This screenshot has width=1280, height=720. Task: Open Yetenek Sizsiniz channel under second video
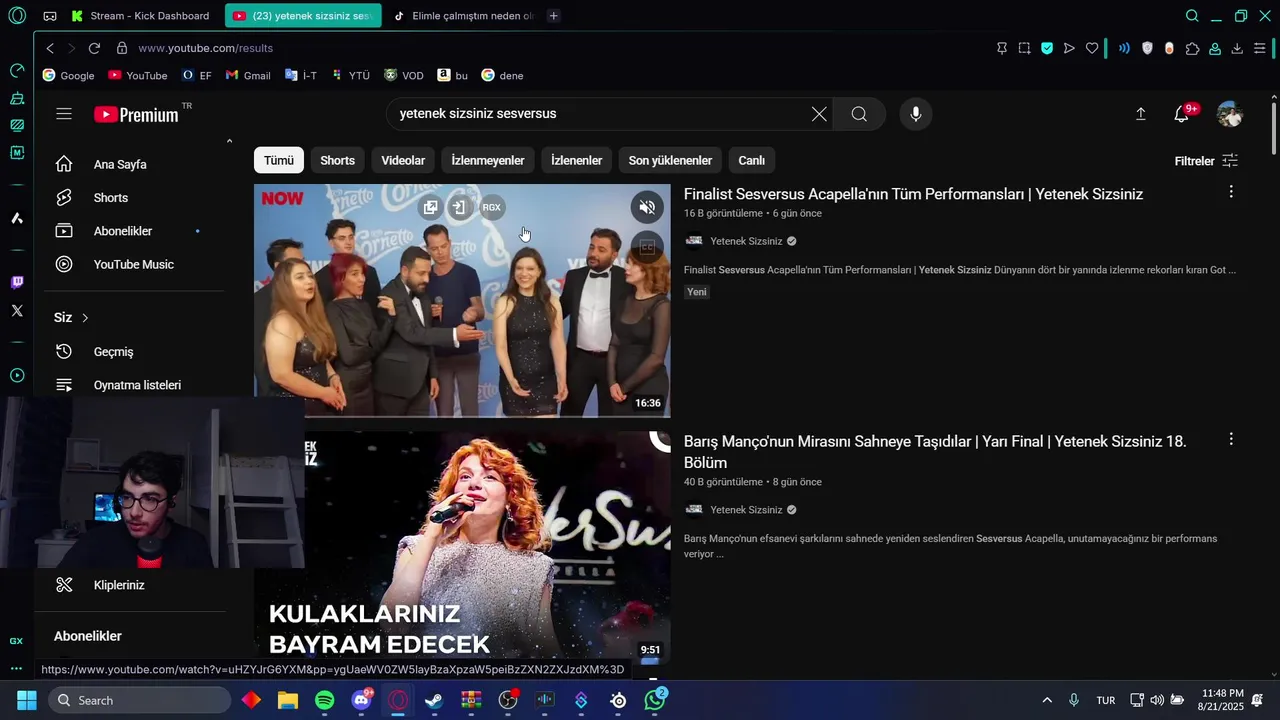point(746,510)
